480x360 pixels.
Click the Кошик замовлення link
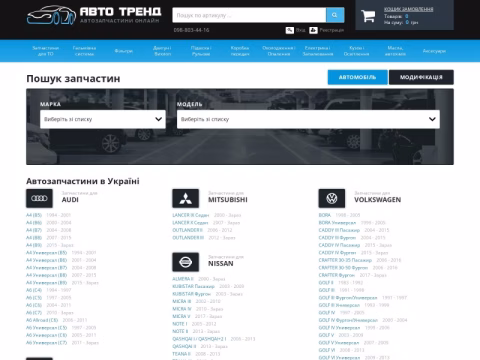pos(409,9)
